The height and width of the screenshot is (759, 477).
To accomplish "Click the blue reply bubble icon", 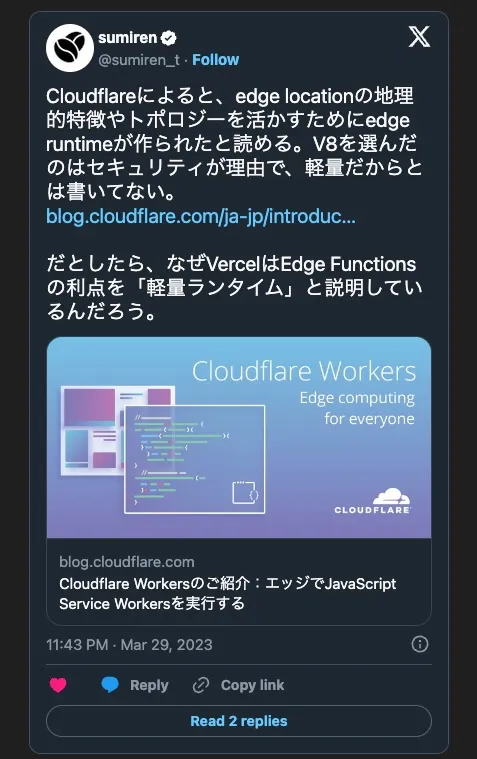I will 110,685.
